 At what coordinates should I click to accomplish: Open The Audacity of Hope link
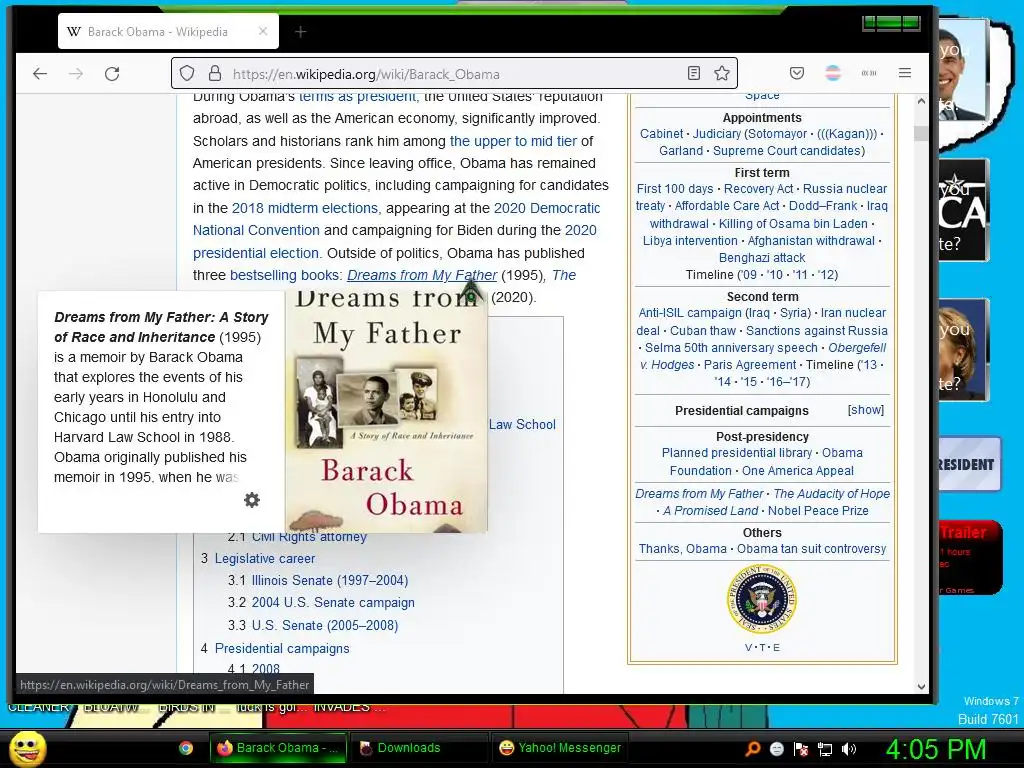pos(831,493)
